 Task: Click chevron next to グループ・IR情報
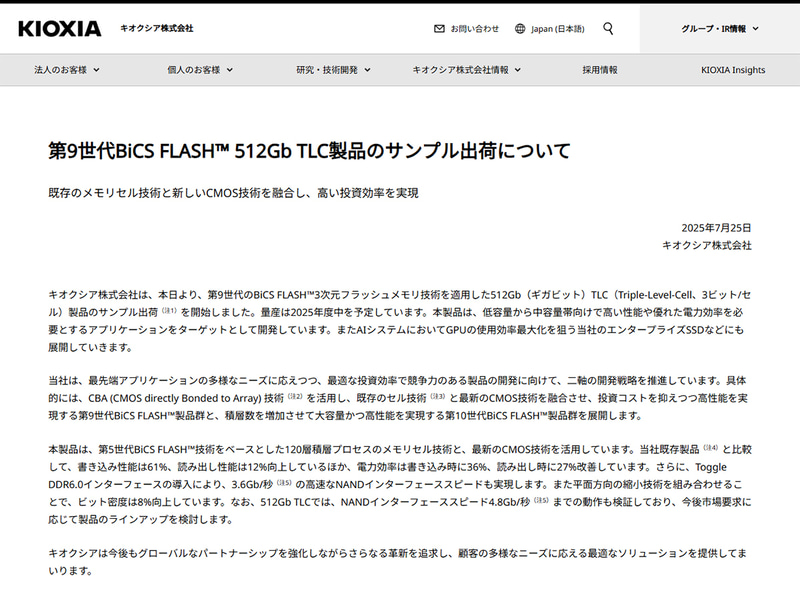(756, 29)
